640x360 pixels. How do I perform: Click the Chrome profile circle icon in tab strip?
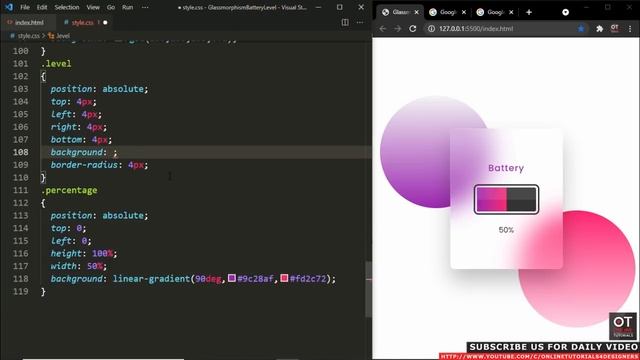pos(565,12)
